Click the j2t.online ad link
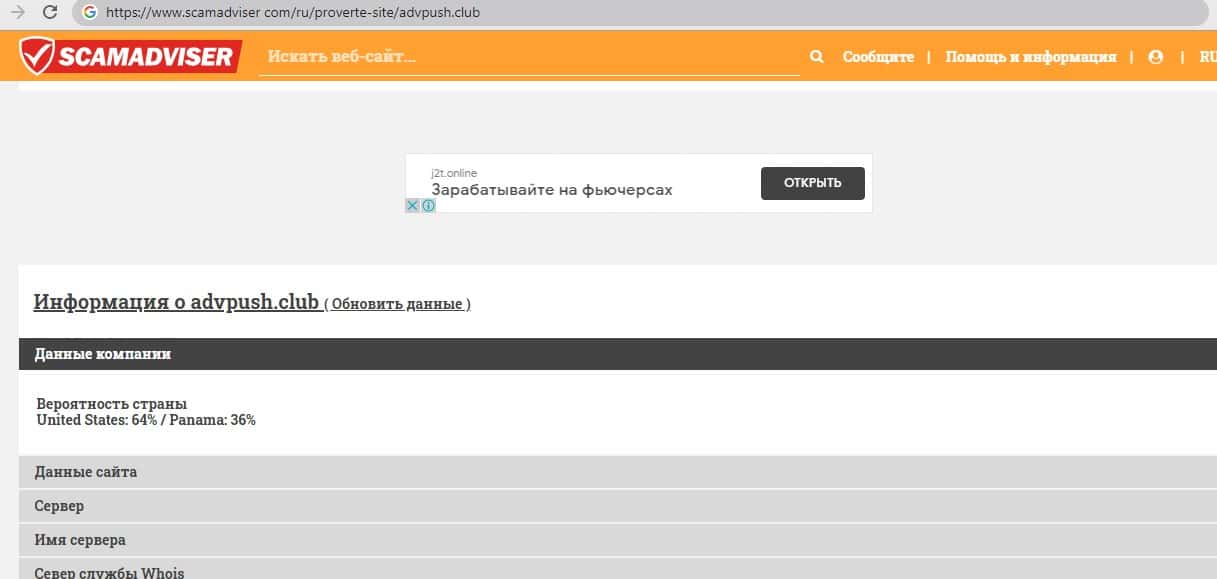This screenshot has width=1217, height=579. [454, 173]
